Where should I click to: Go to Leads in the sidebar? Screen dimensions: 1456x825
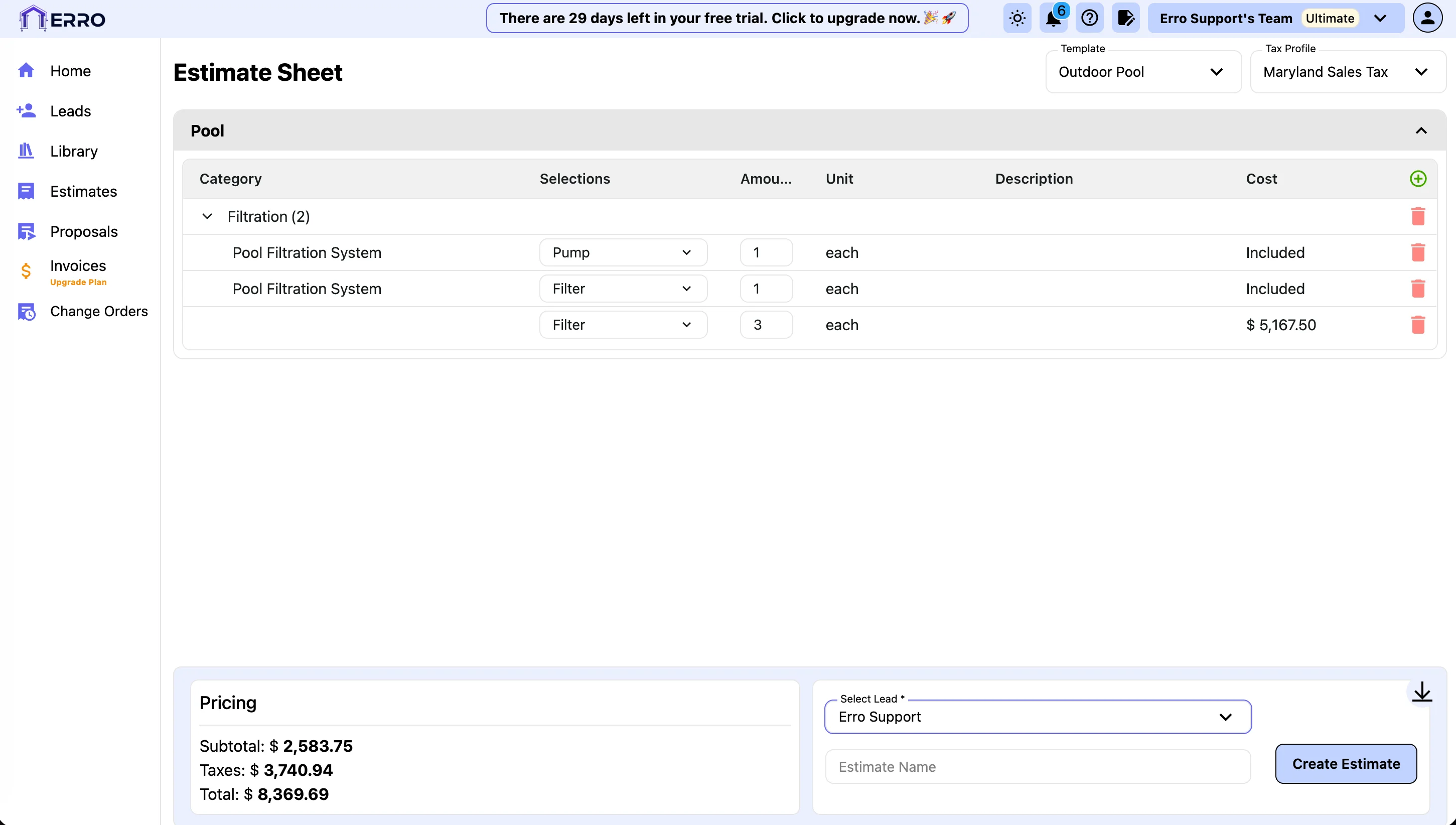click(70, 111)
